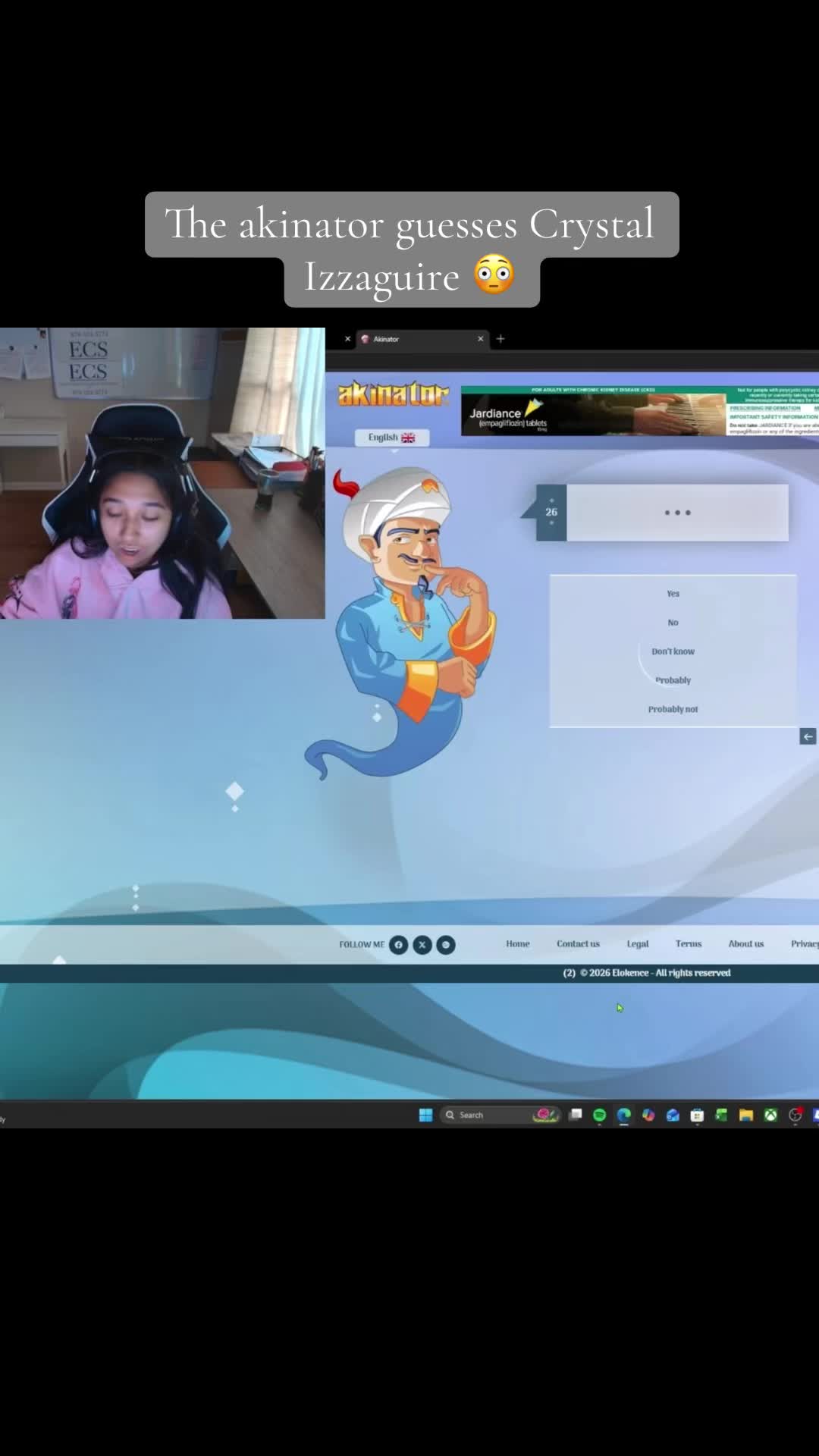The height and width of the screenshot is (1456, 819).
Task: Open Akinator's Facebook page icon
Action: [x=398, y=944]
